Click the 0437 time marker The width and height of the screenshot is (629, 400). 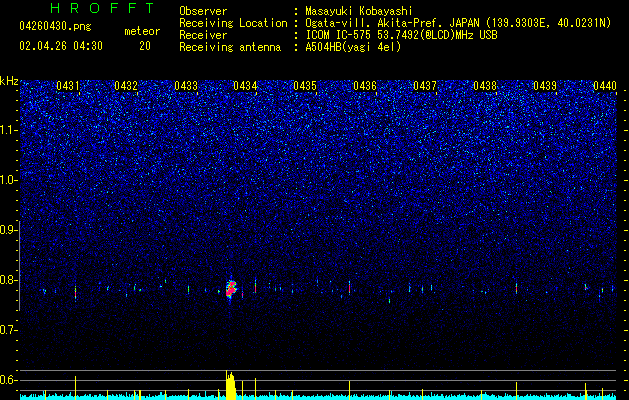[425, 86]
